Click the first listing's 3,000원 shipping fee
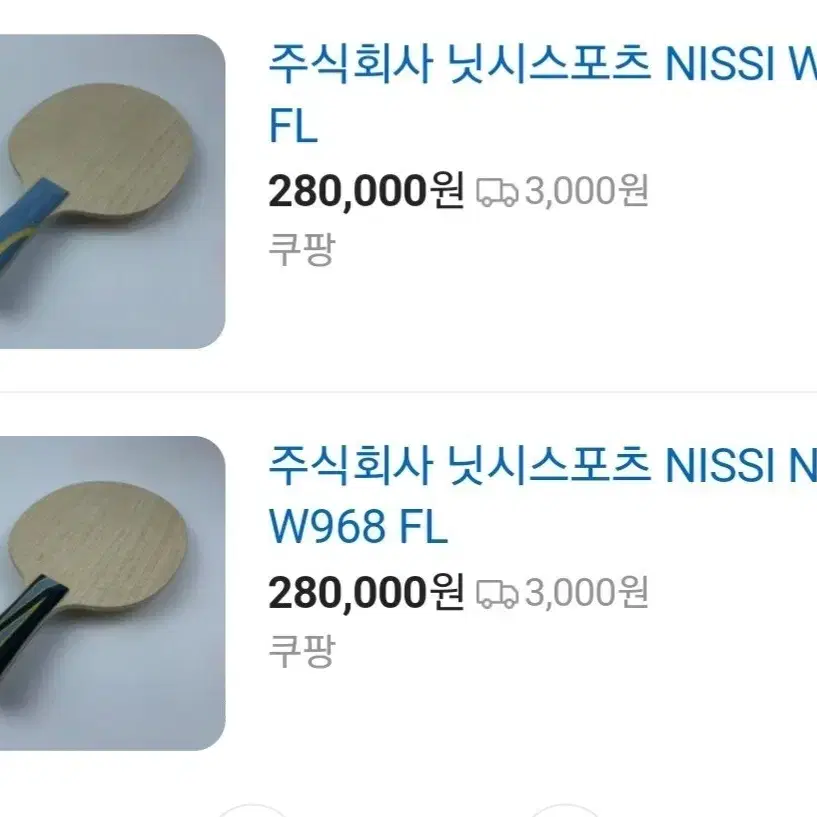 [x=587, y=191]
